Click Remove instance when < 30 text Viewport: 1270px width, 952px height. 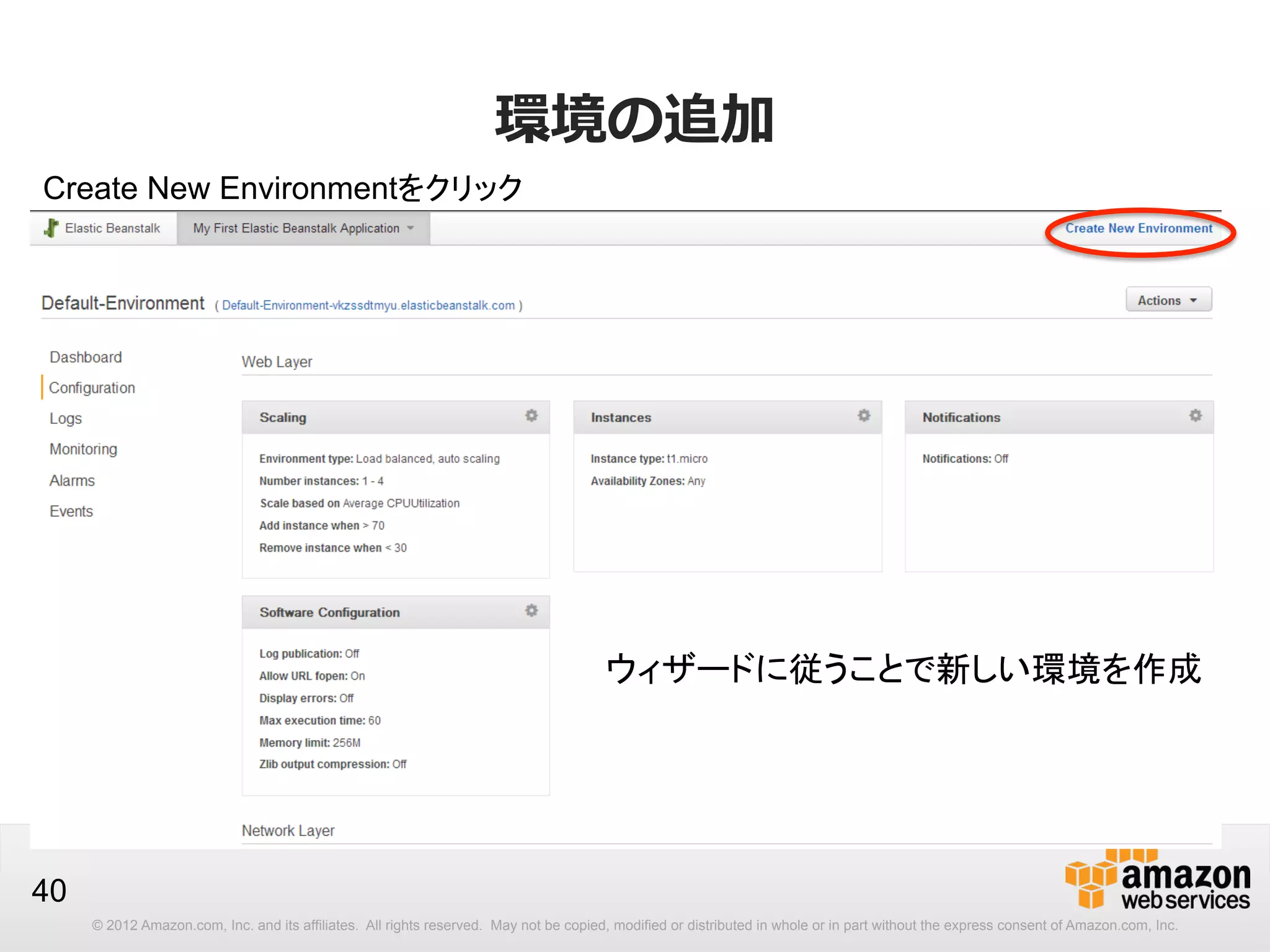pyautogui.click(x=333, y=548)
